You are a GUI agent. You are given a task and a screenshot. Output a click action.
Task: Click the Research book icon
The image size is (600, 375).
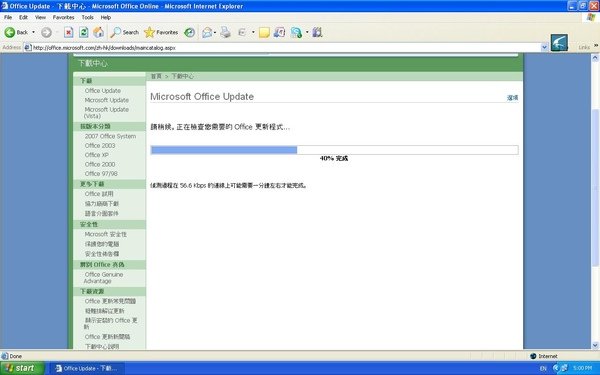click(280, 33)
